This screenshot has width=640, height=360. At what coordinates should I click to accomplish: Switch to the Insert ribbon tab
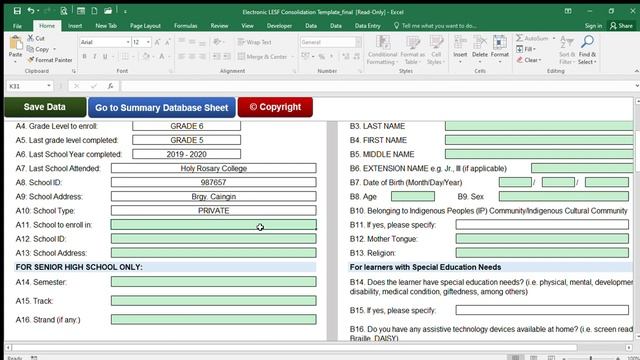tap(75, 26)
